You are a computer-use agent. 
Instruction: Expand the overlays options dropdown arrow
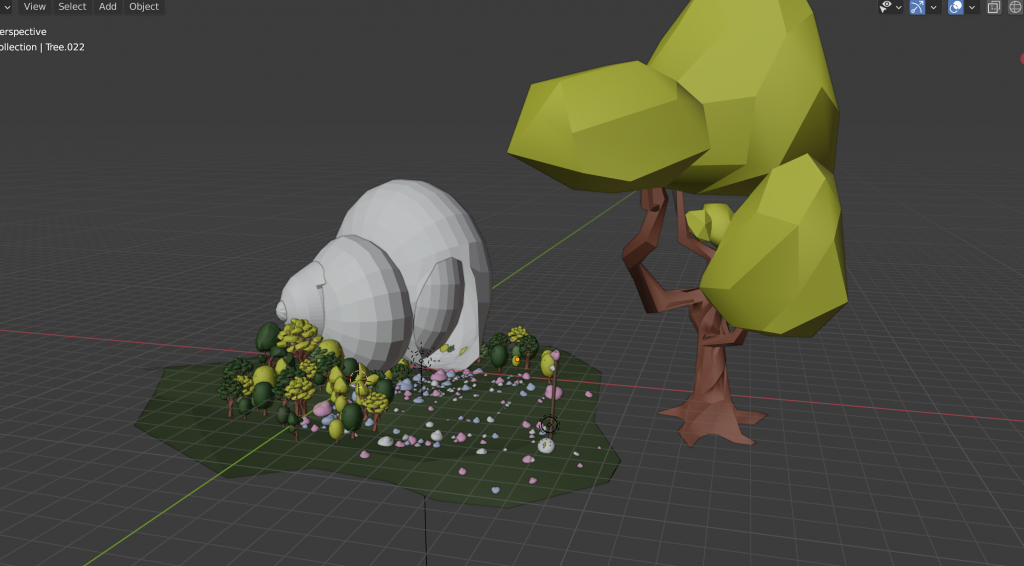972,7
